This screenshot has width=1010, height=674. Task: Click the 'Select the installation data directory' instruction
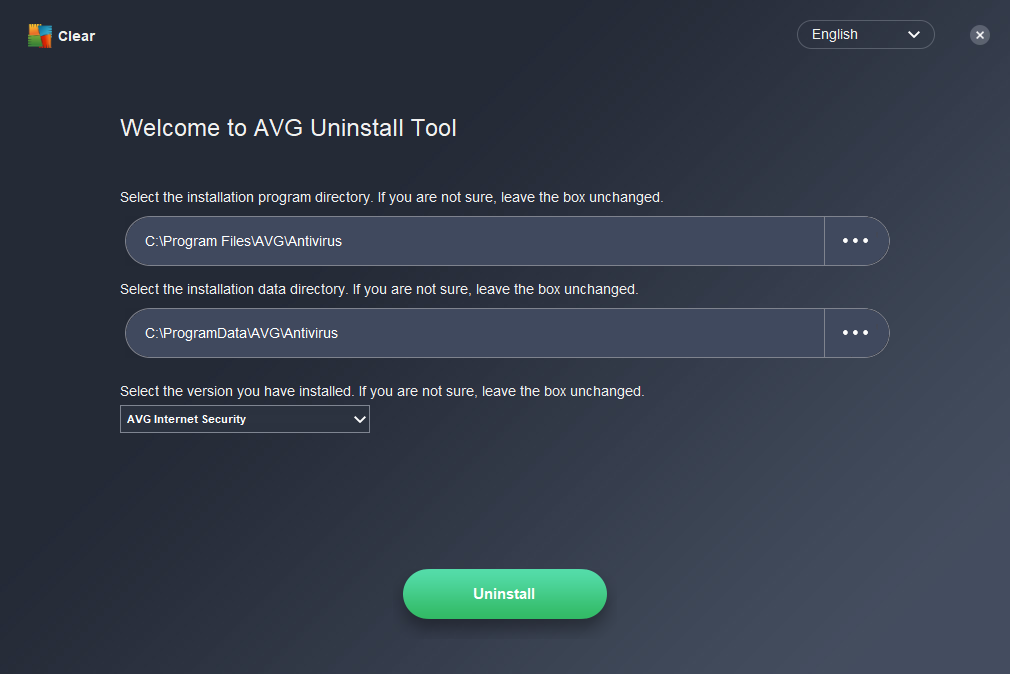pyautogui.click(x=379, y=289)
